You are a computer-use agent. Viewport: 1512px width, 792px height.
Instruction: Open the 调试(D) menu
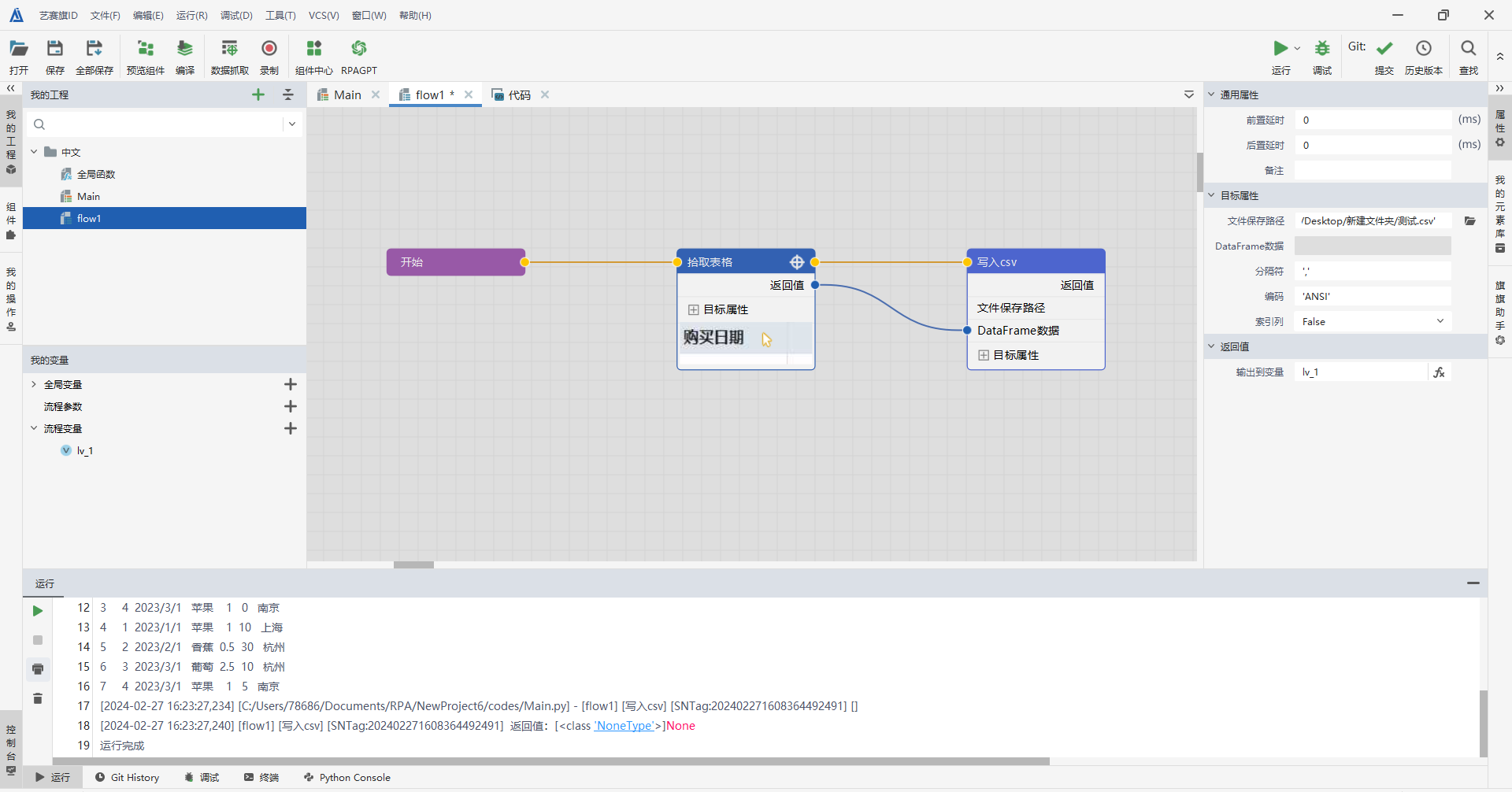click(x=236, y=16)
